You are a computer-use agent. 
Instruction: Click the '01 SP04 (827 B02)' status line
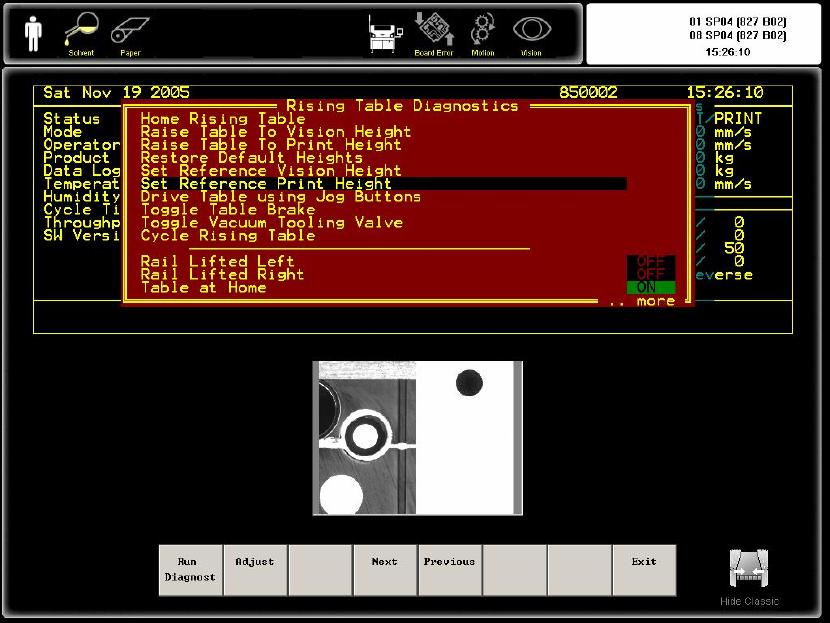click(737, 22)
